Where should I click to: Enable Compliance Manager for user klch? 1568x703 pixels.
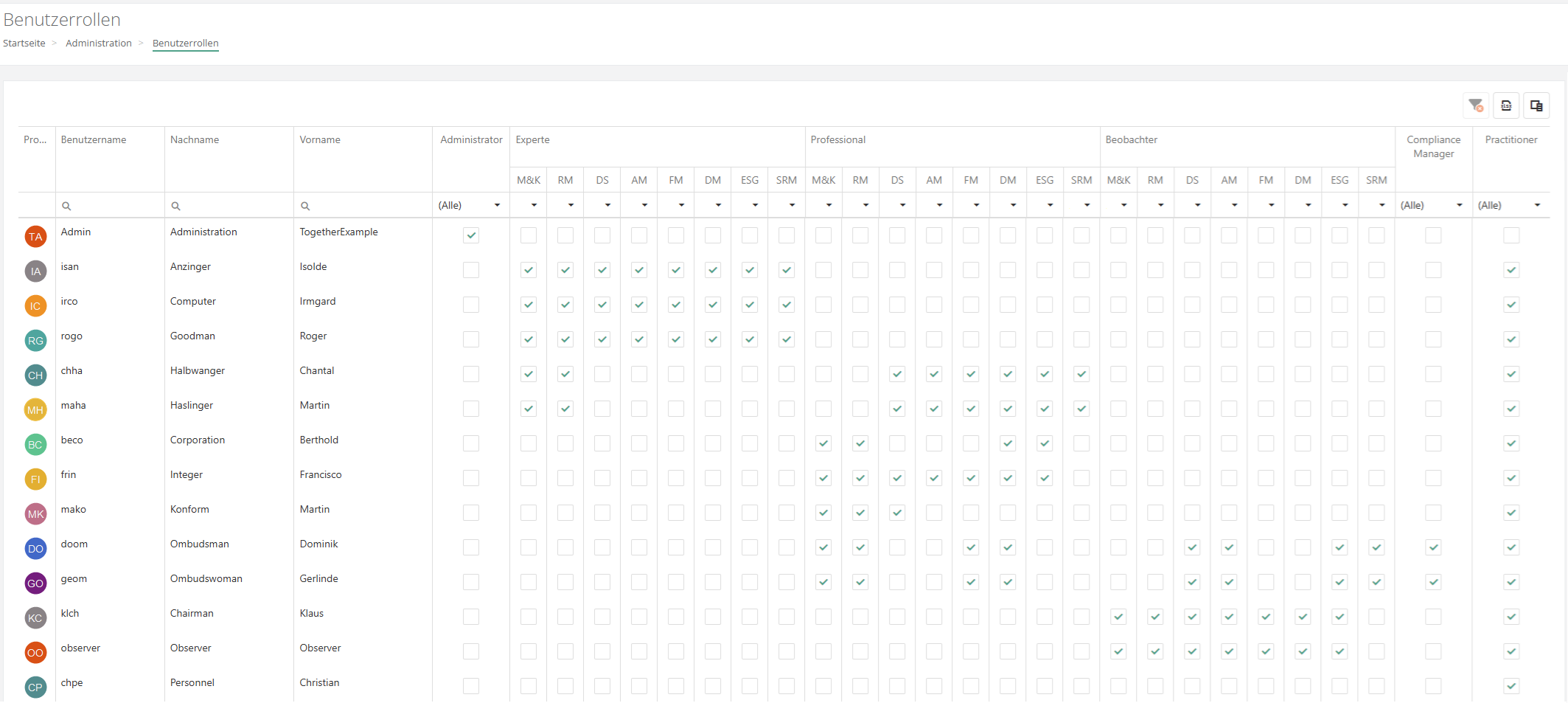pyautogui.click(x=1433, y=617)
